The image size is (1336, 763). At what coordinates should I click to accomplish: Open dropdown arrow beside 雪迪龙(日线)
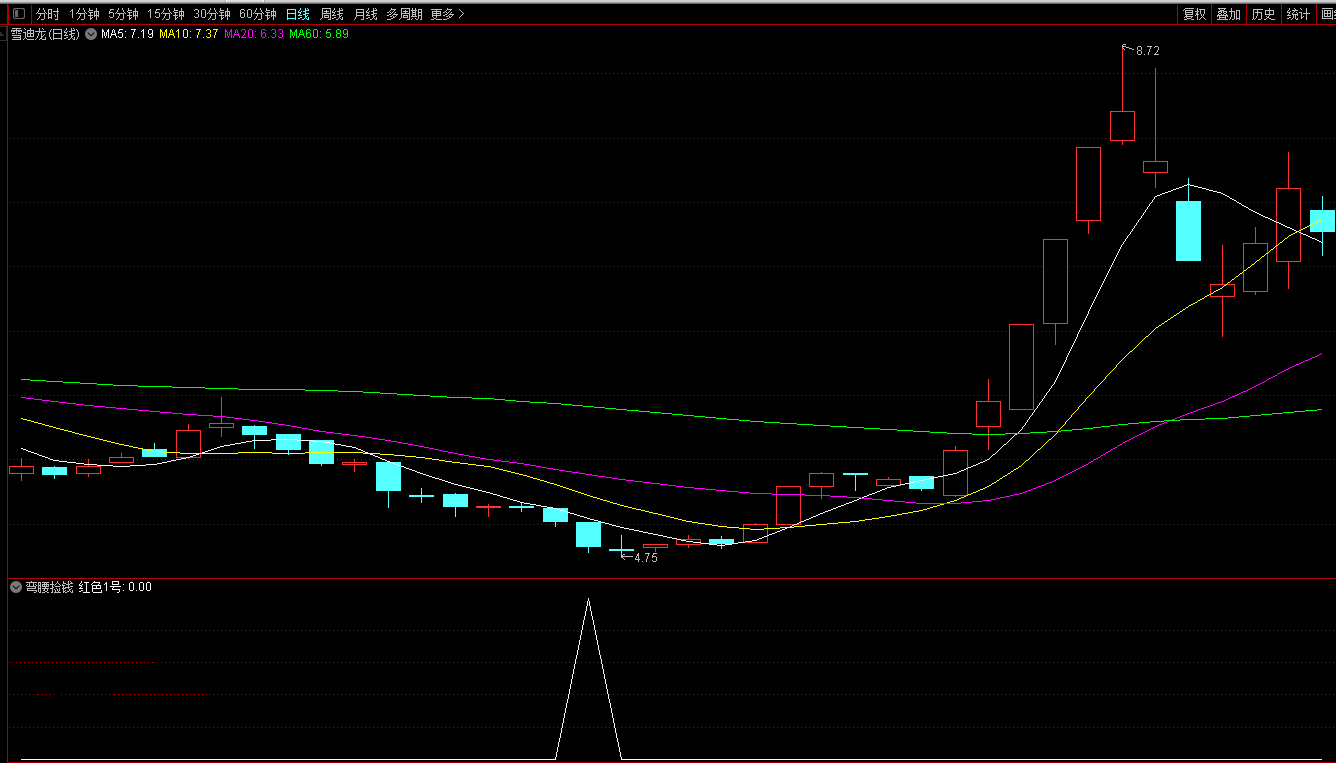[x=91, y=34]
